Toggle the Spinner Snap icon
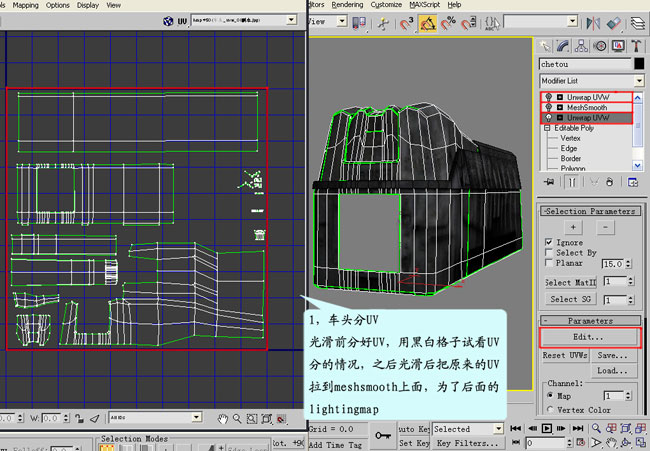650x451 pixels. pyautogui.click(x=468, y=23)
